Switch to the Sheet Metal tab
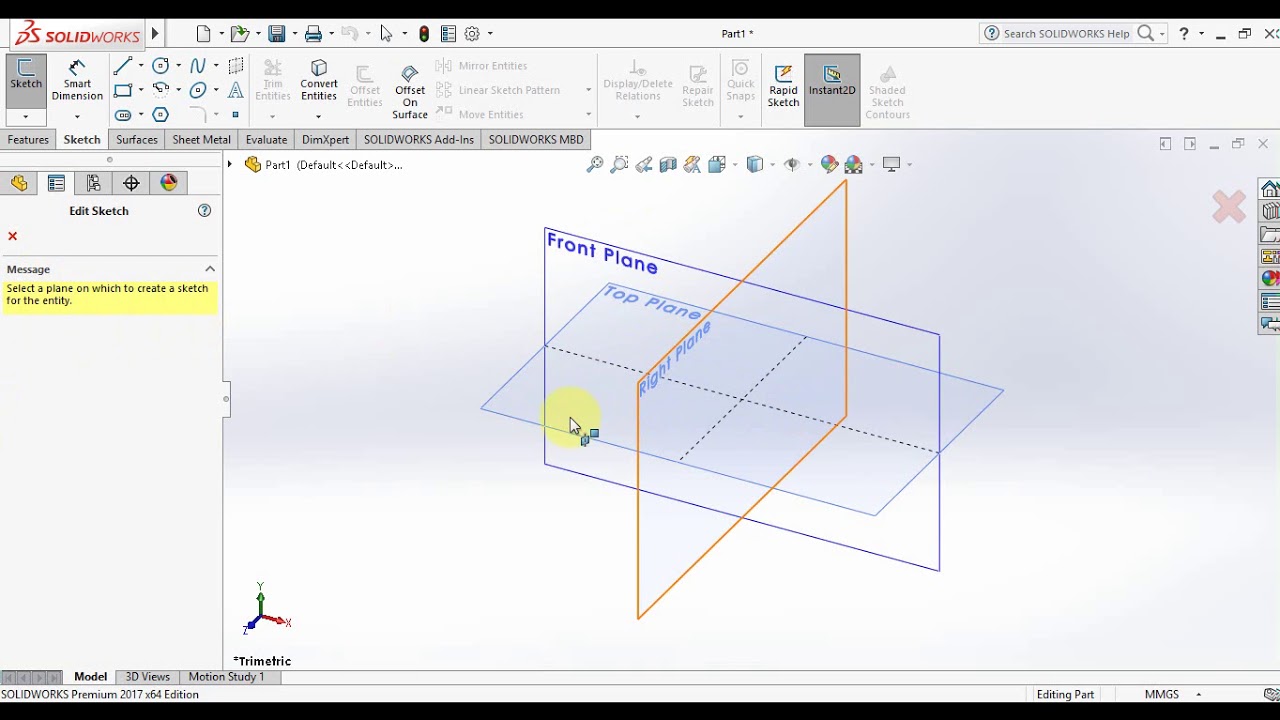Screen dimensions: 1280x720 pyautogui.click(x=201, y=140)
